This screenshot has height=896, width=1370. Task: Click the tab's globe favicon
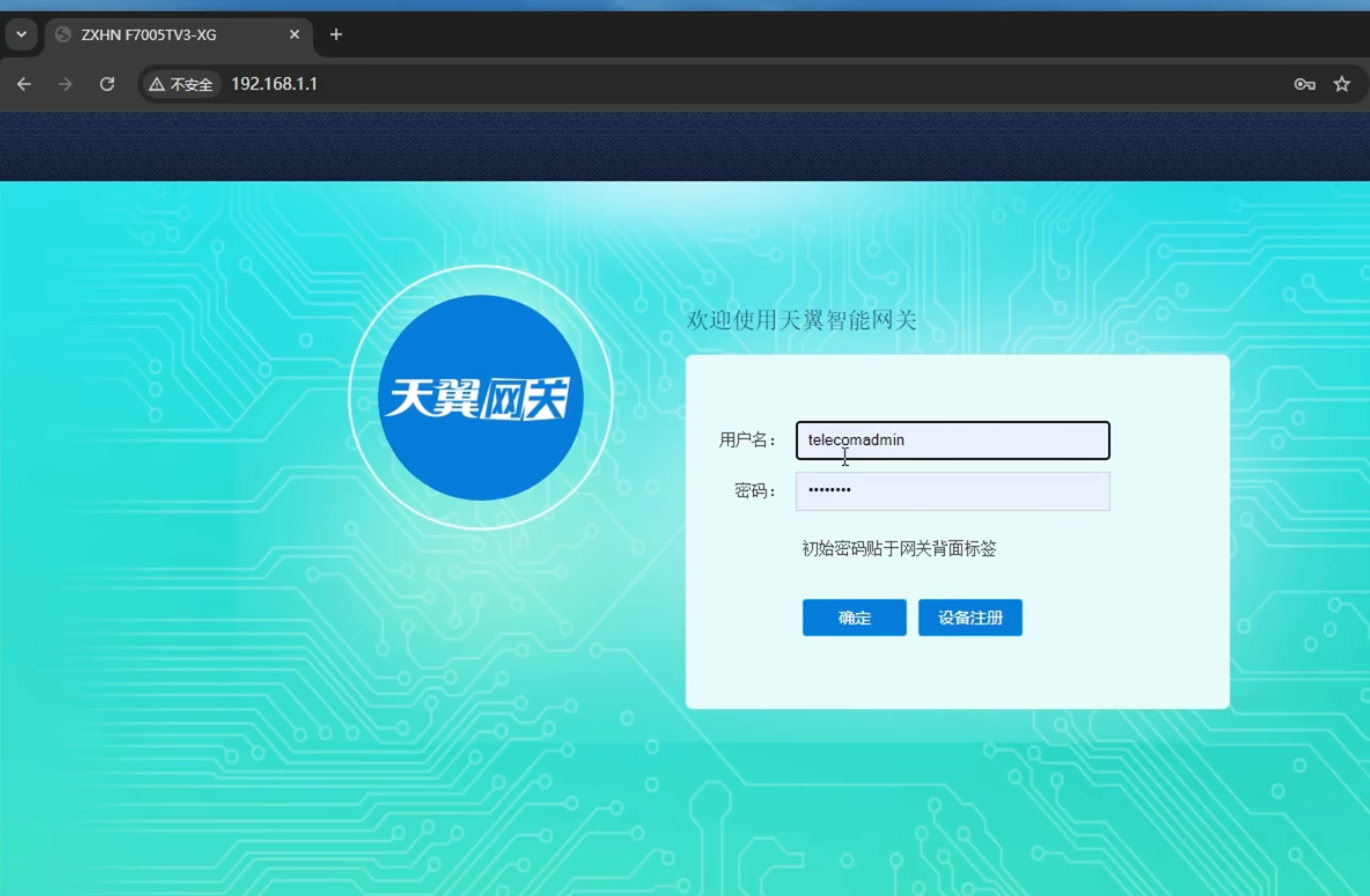pyautogui.click(x=63, y=34)
